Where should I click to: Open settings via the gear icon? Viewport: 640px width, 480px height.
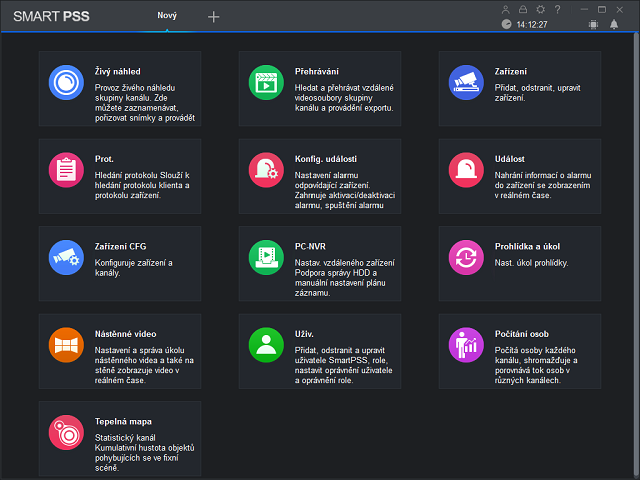pos(540,9)
